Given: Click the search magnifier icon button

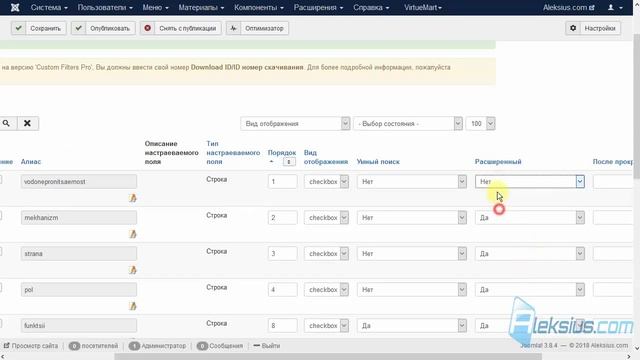Looking at the screenshot, I should point(7,123).
